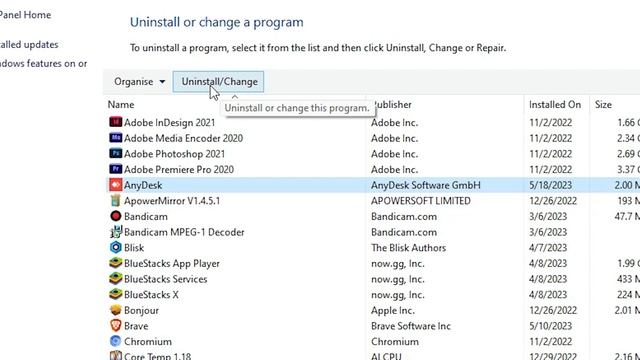Sort programs by Publisher column header
Image resolution: width=640 pixels, height=360 pixels.
point(393,105)
